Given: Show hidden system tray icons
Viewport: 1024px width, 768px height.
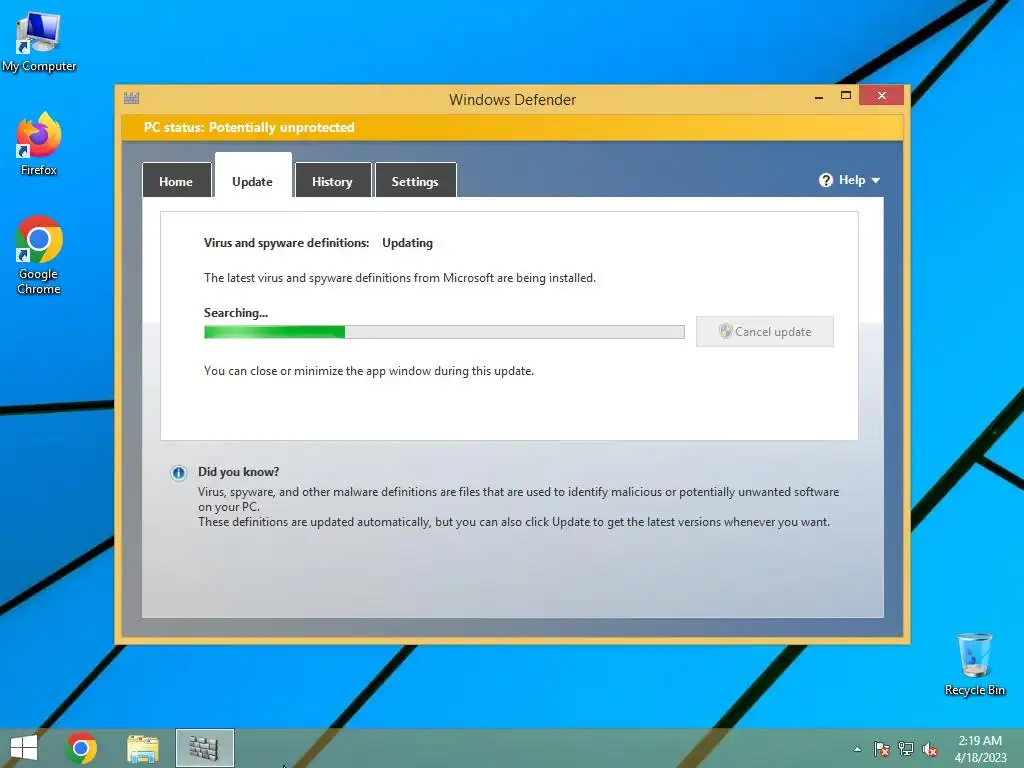Looking at the screenshot, I should tap(857, 749).
